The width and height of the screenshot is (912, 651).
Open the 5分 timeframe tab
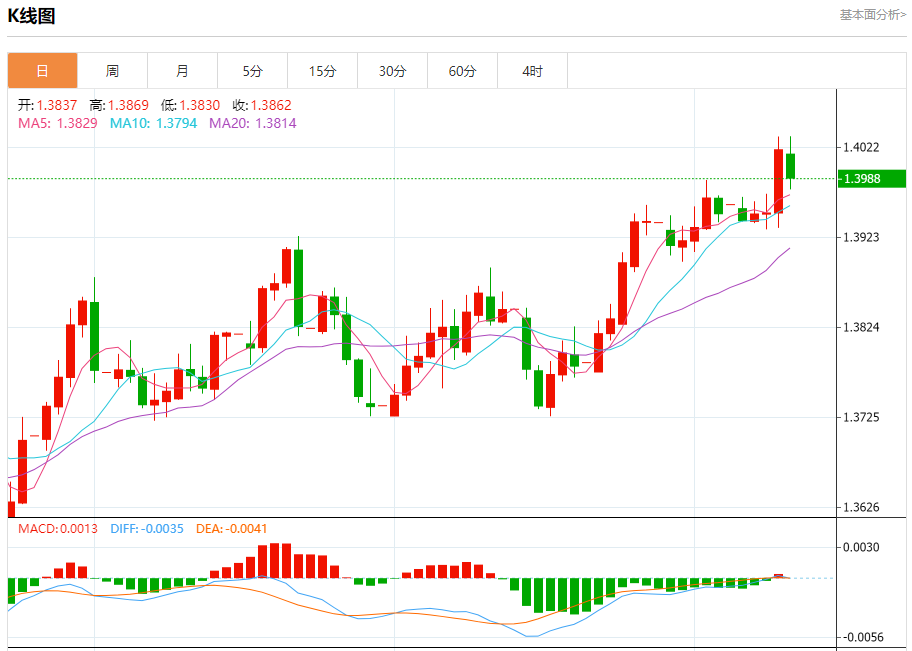pyautogui.click(x=252, y=71)
